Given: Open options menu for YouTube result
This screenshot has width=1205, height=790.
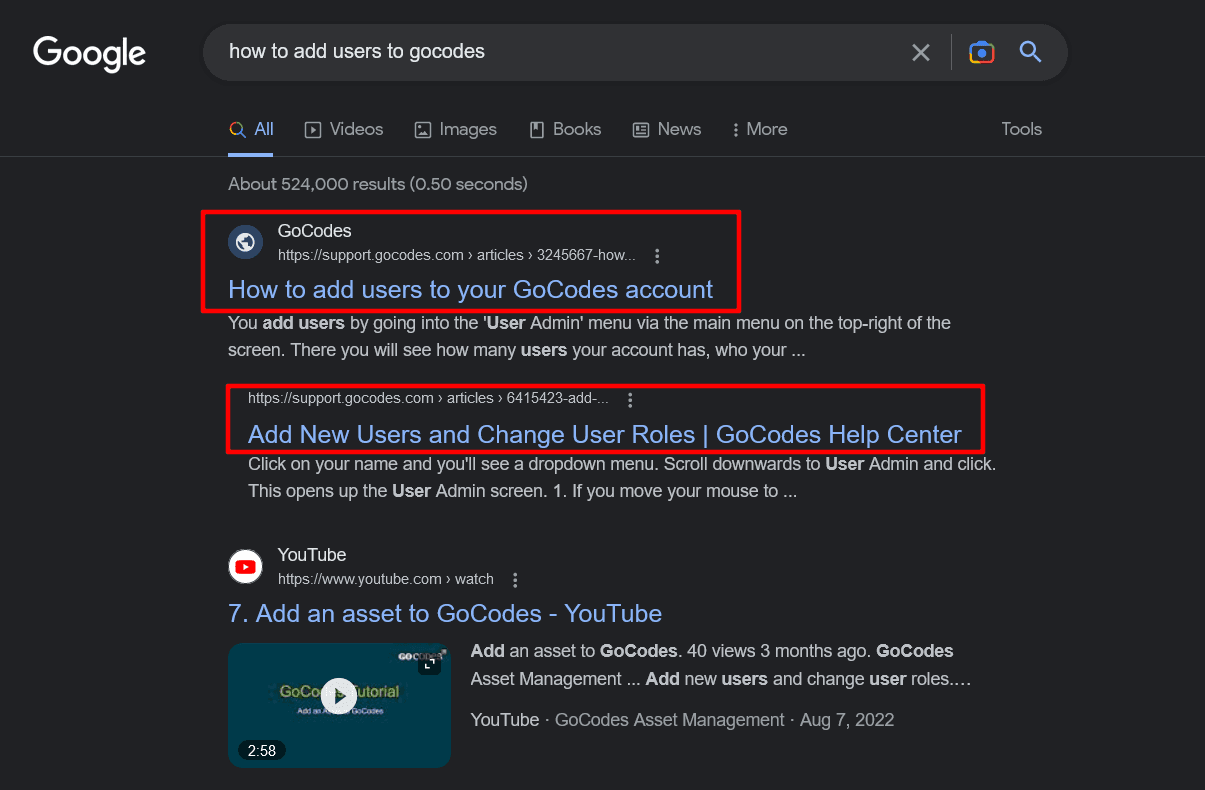Looking at the screenshot, I should (515, 580).
